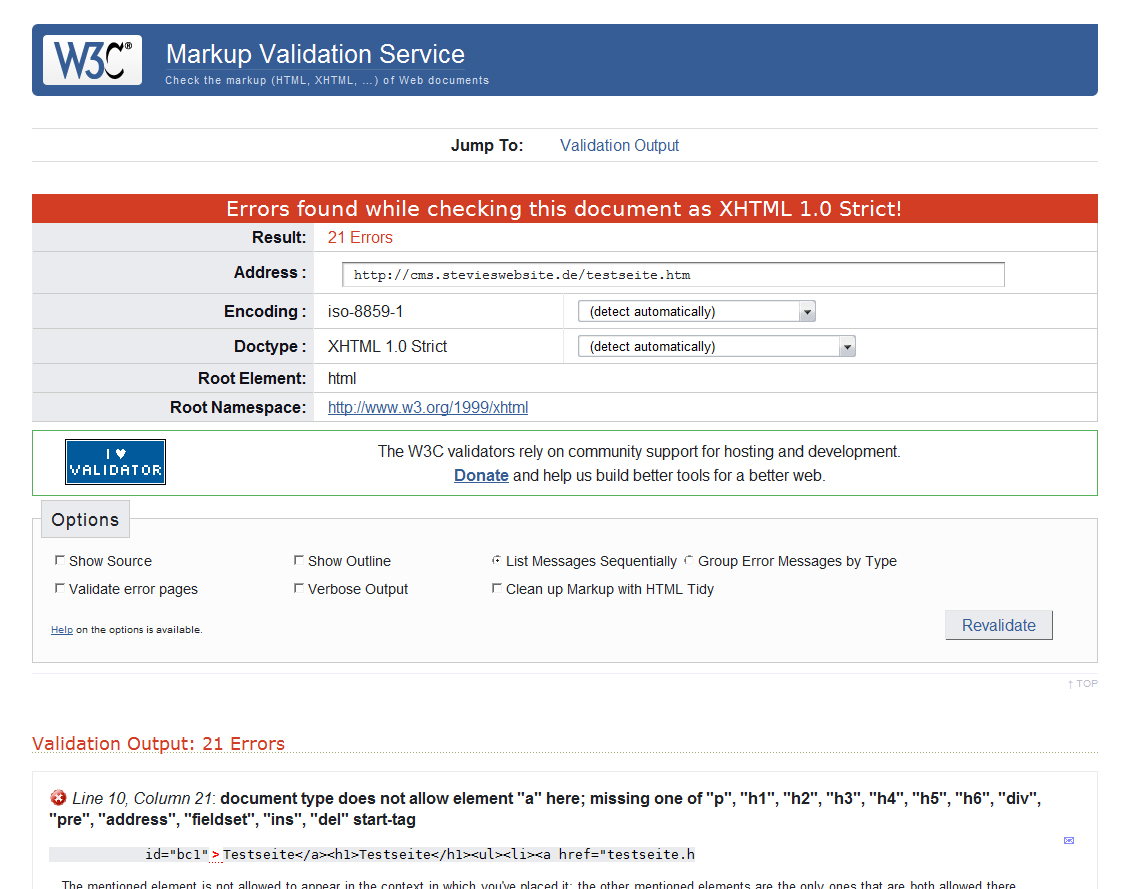Select List Messages Sequentially radio button
This screenshot has width=1130, height=889.
pos(497,560)
